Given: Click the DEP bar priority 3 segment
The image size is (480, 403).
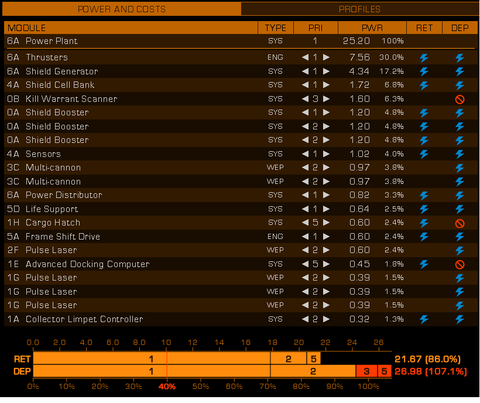Looking at the screenshot, I should [366, 371].
